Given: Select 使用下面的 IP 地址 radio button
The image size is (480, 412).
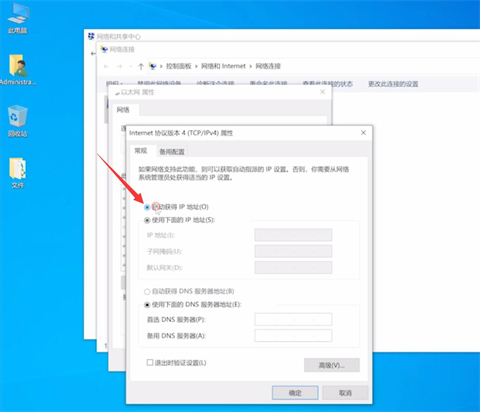Looking at the screenshot, I should pyautogui.click(x=147, y=220).
